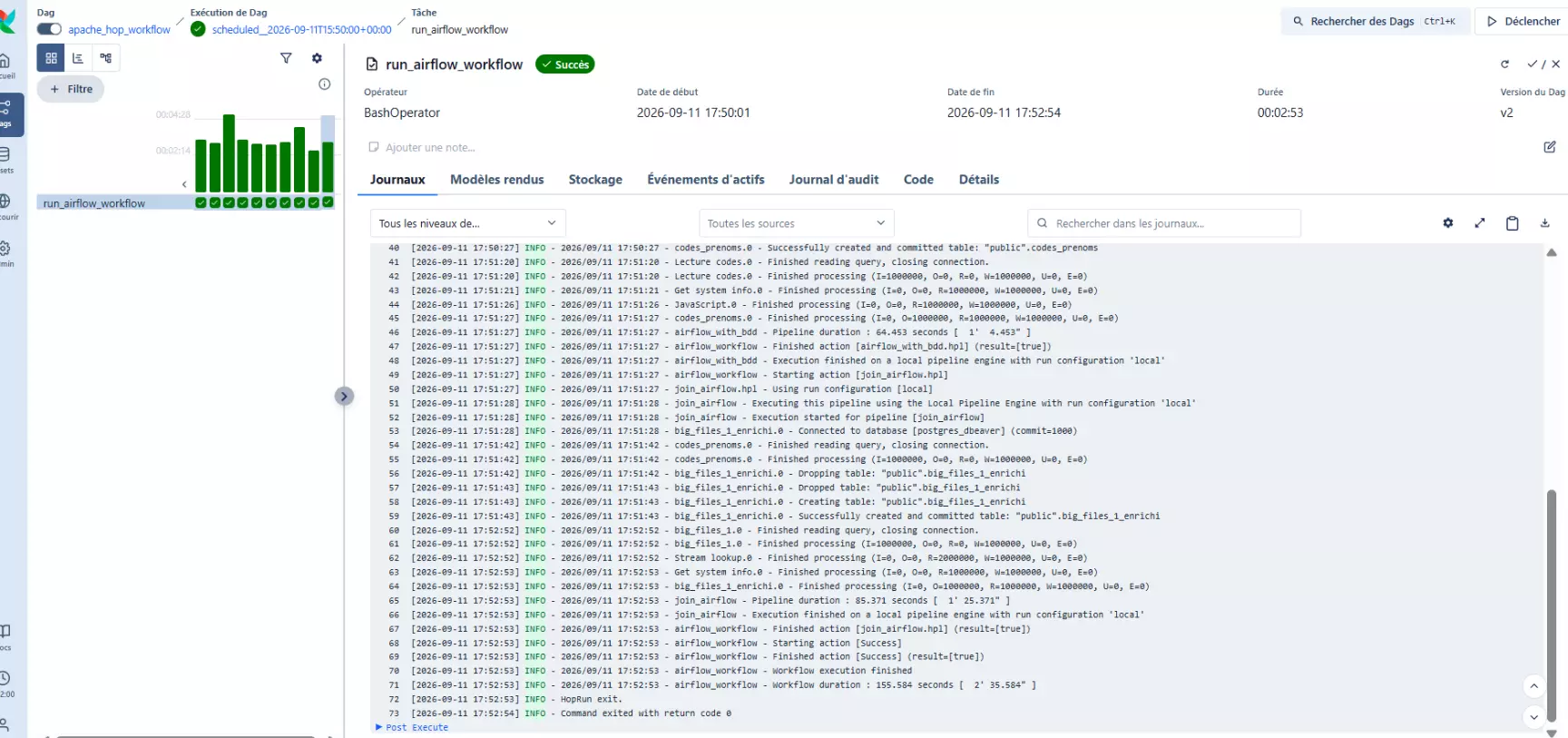Expand the side panel with the round chevron button

[x=344, y=396]
